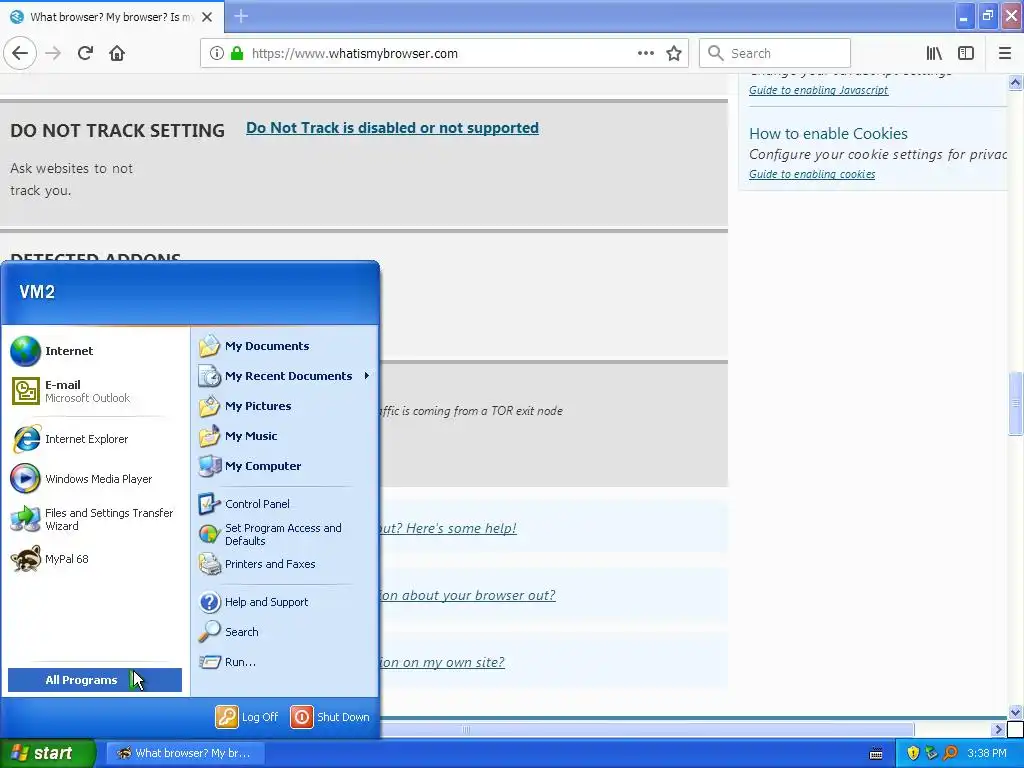
Task: Reload the current page
Action: coord(85,53)
